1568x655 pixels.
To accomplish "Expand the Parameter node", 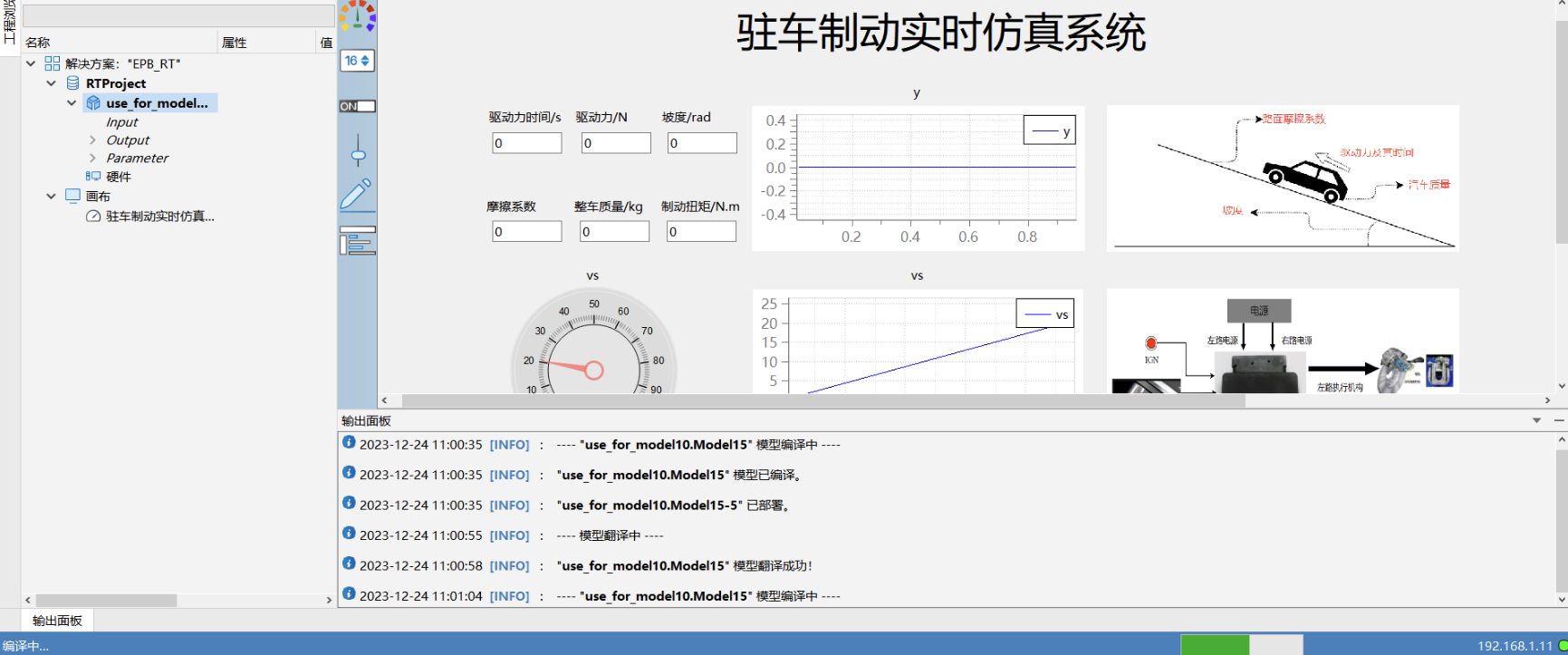I will 92,159.
